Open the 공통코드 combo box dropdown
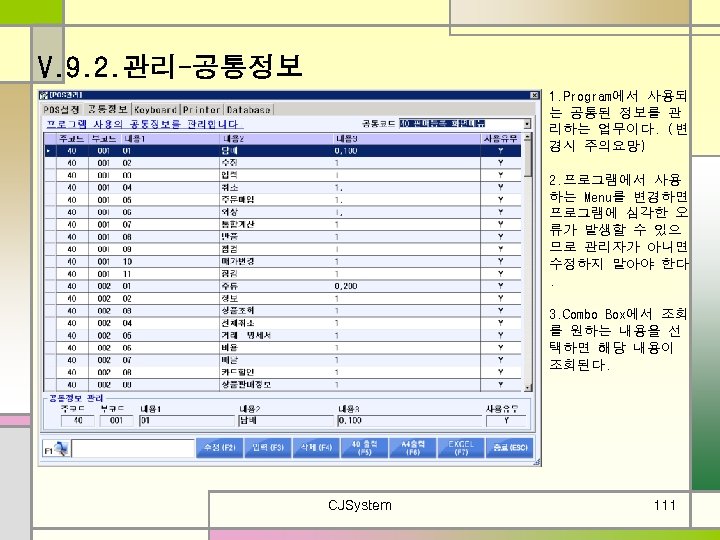Image resolution: width=720 pixels, height=540 pixels. (527, 124)
